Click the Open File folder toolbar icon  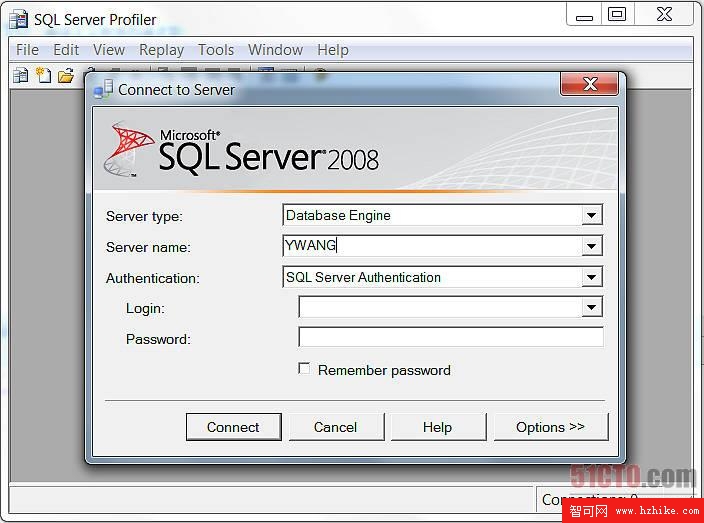(66, 75)
